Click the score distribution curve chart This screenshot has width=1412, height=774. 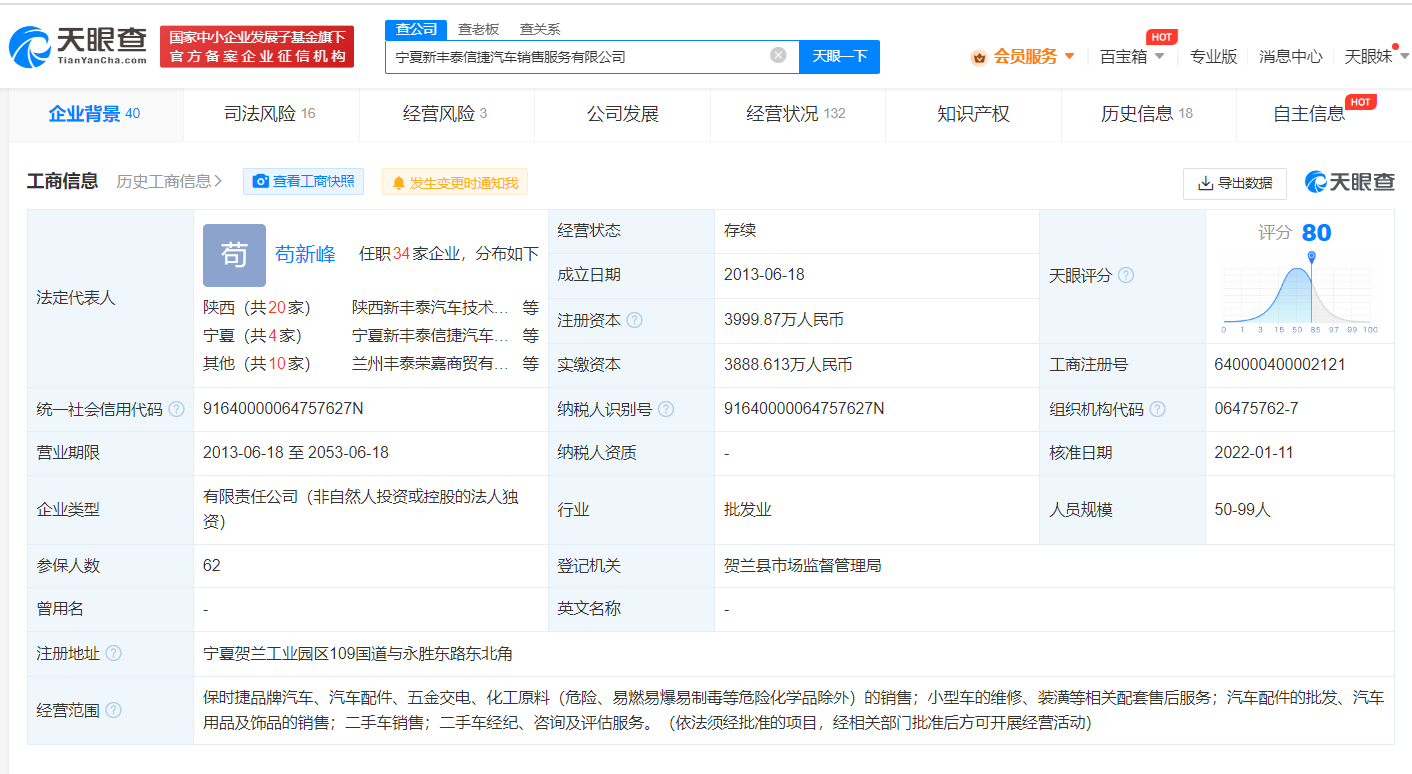pyautogui.click(x=1300, y=292)
